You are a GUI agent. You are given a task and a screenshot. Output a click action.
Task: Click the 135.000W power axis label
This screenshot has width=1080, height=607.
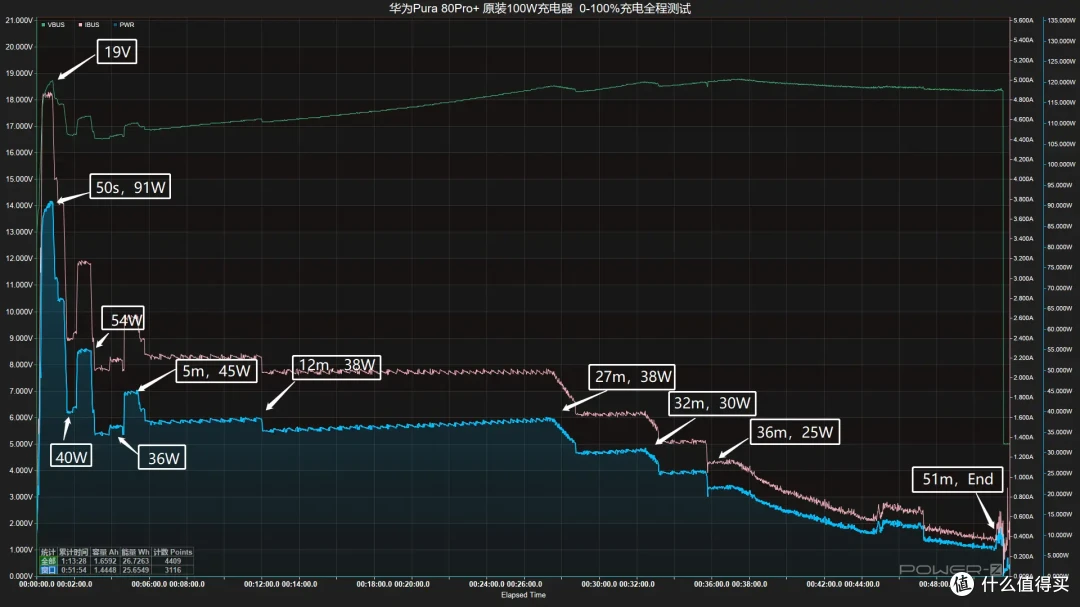point(1061,21)
